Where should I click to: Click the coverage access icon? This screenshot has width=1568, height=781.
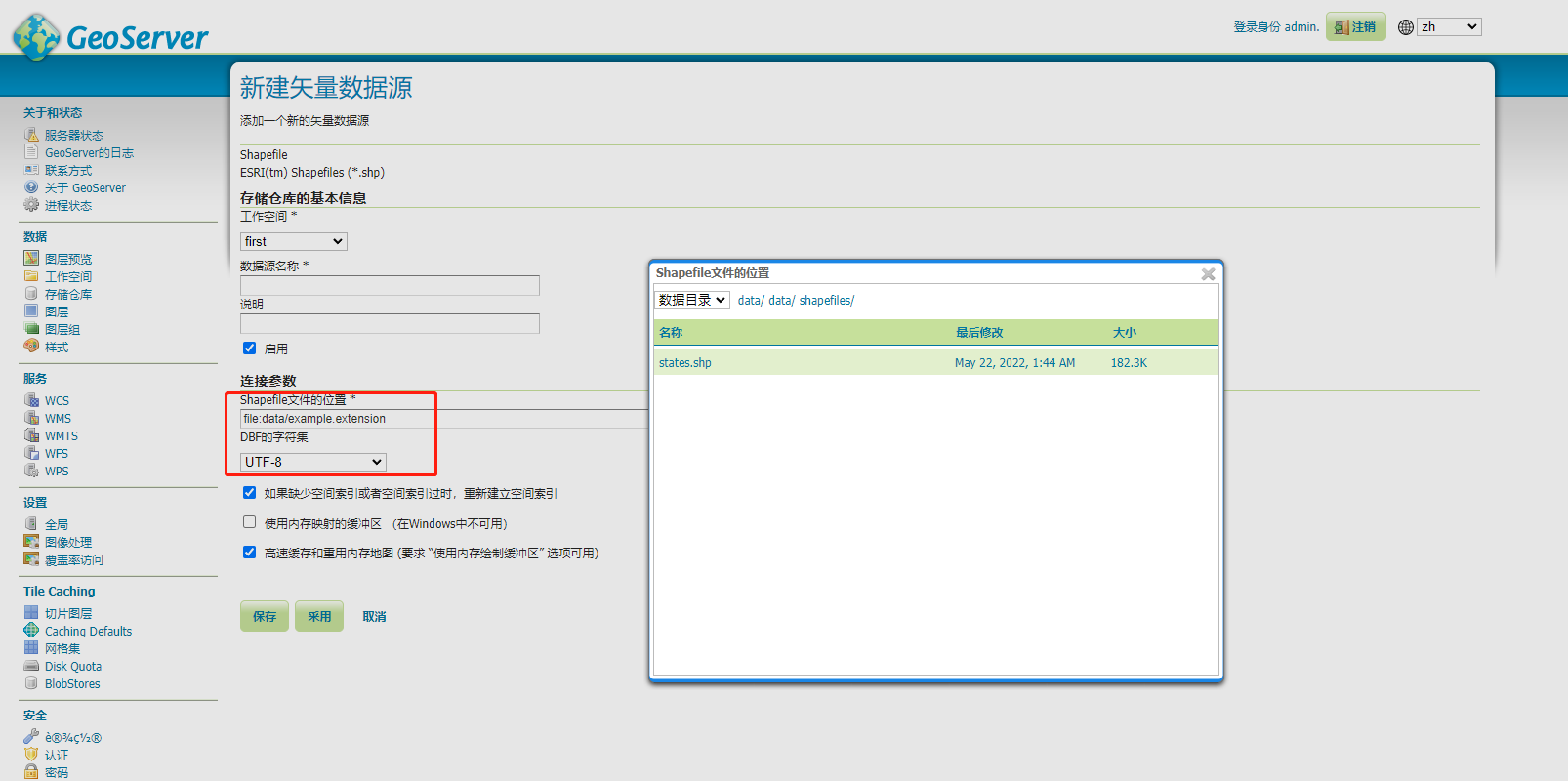pos(31,559)
